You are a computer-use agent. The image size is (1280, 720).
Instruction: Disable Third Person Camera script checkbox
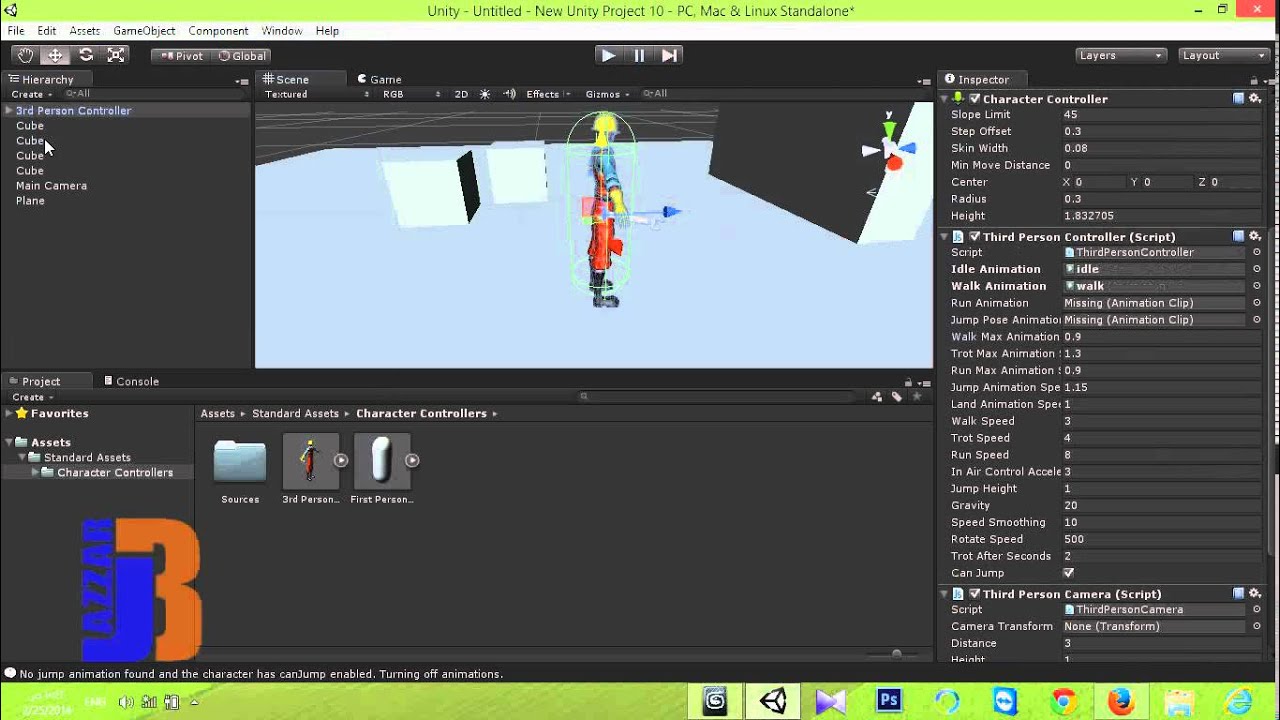click(974, 594)
